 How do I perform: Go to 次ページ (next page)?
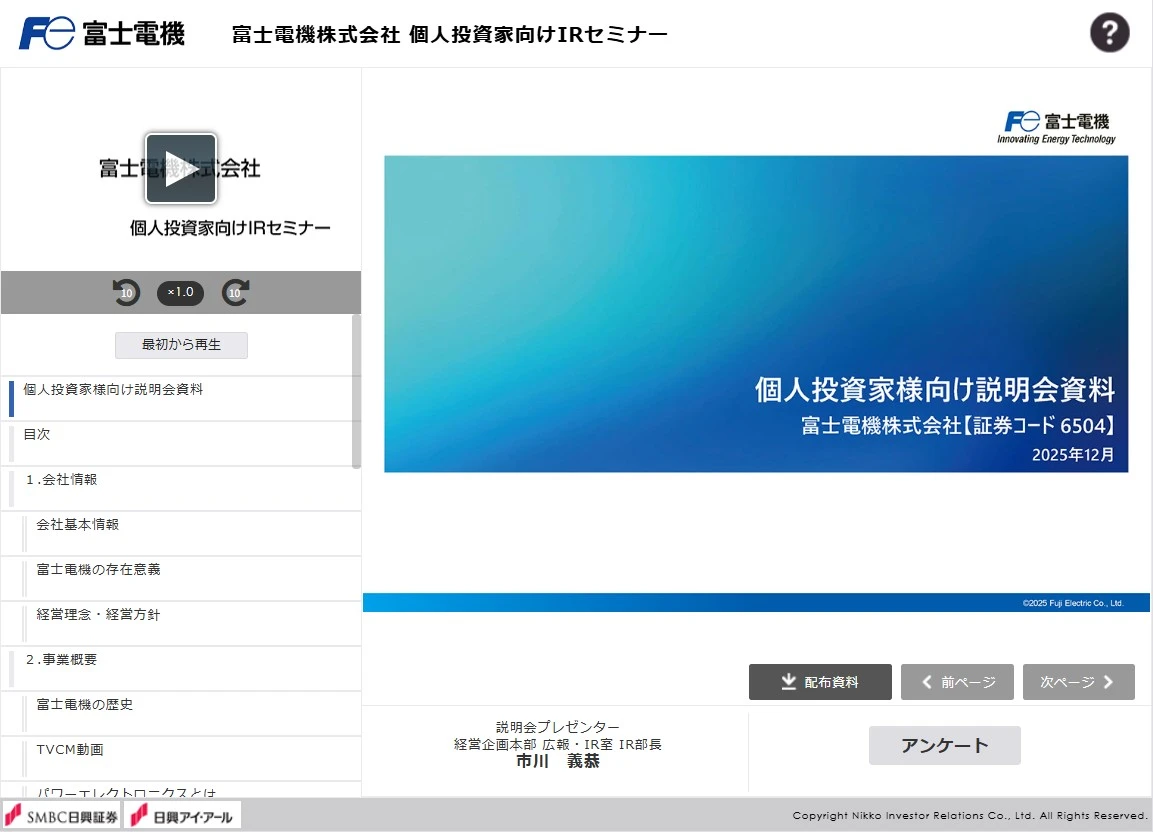(x=1078, y=681)
